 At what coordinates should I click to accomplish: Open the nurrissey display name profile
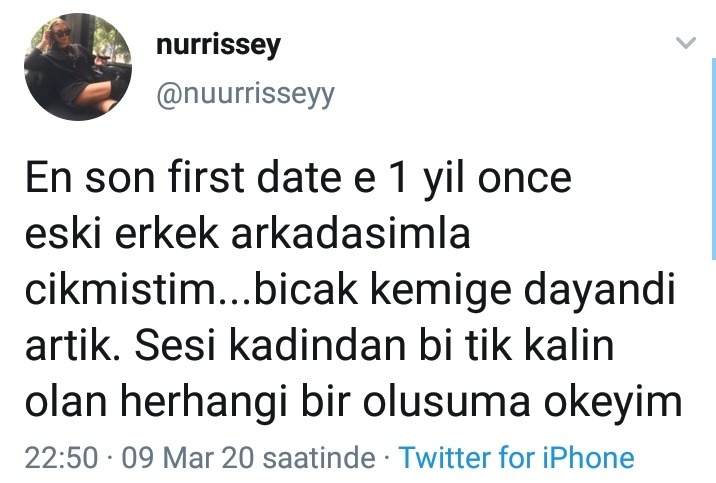[219, 46]
